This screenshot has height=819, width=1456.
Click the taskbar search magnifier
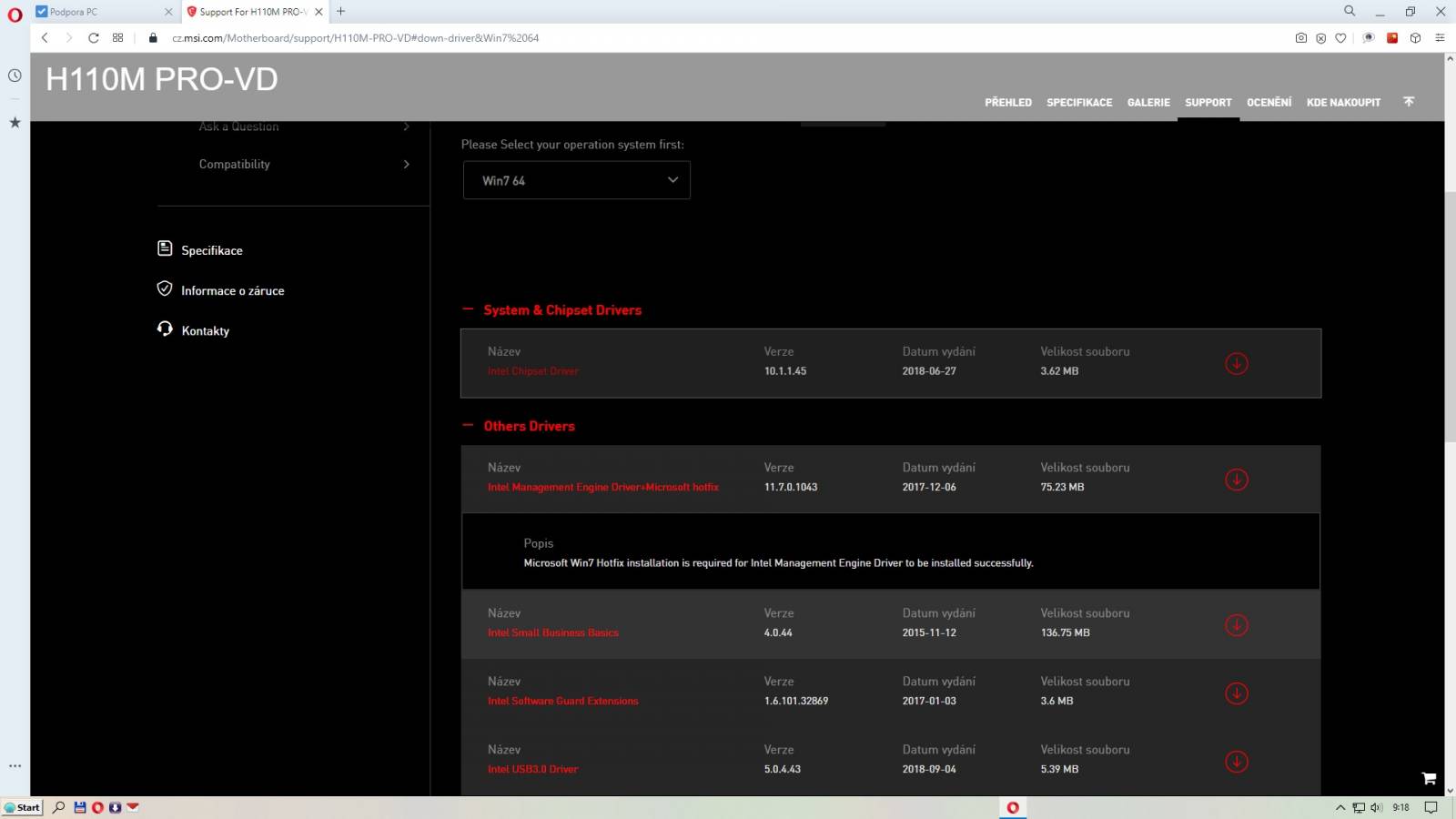(x=58, y=807)
